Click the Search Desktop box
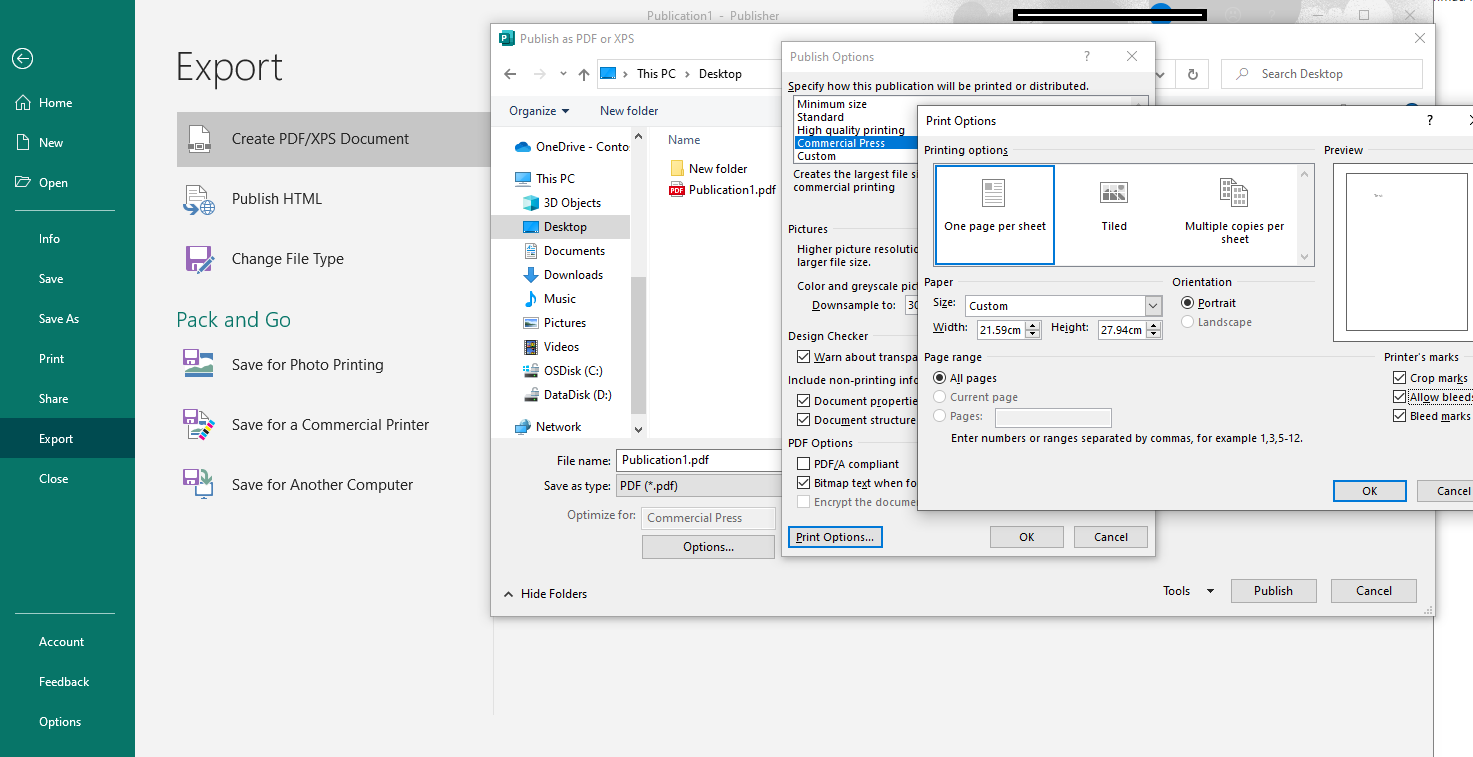Viewport: 1473px width, 757px height. point(1322,74)
